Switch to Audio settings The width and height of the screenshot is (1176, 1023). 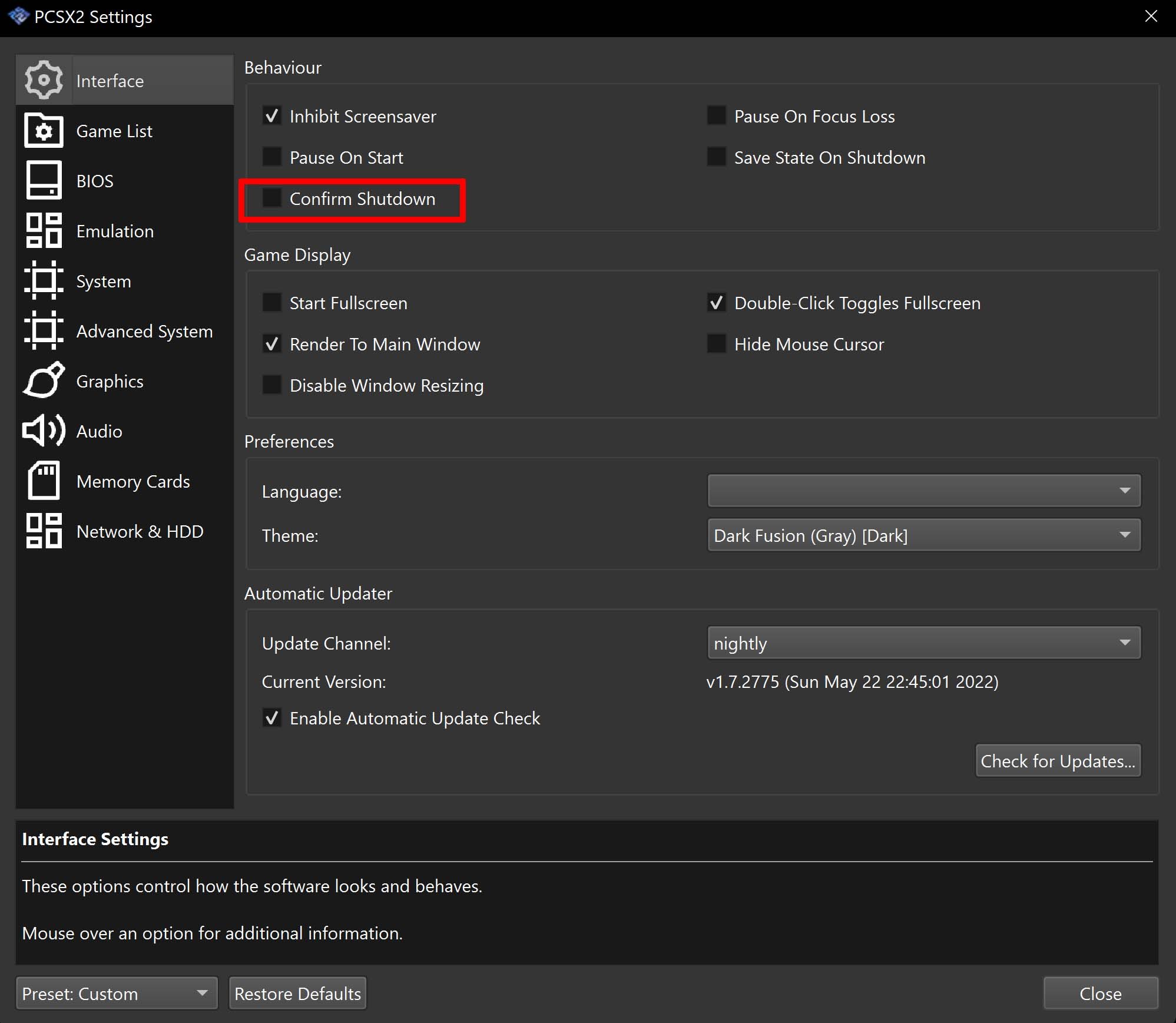[x=125, y=431]
